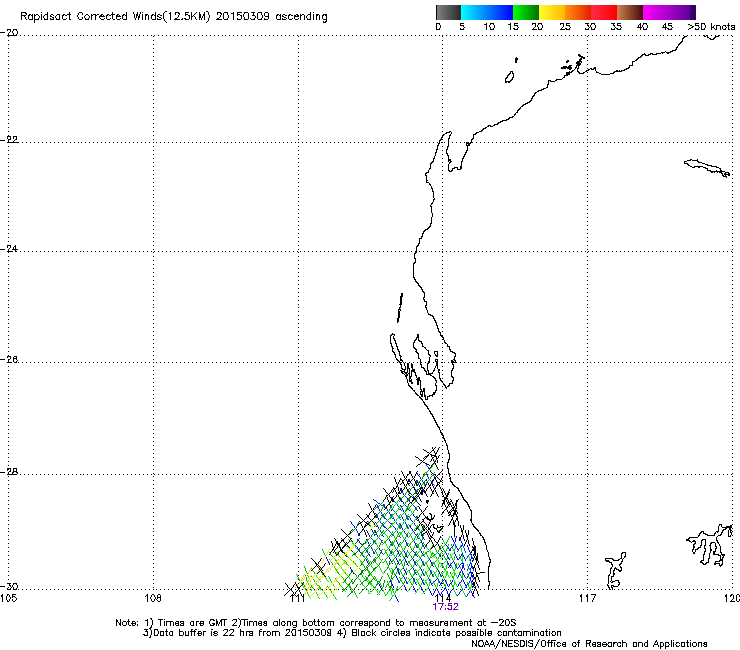Click the yellow 20-25 knots color segment
Image resolution: width=740 pixels, height=650 pixels.
click(552, 12)
